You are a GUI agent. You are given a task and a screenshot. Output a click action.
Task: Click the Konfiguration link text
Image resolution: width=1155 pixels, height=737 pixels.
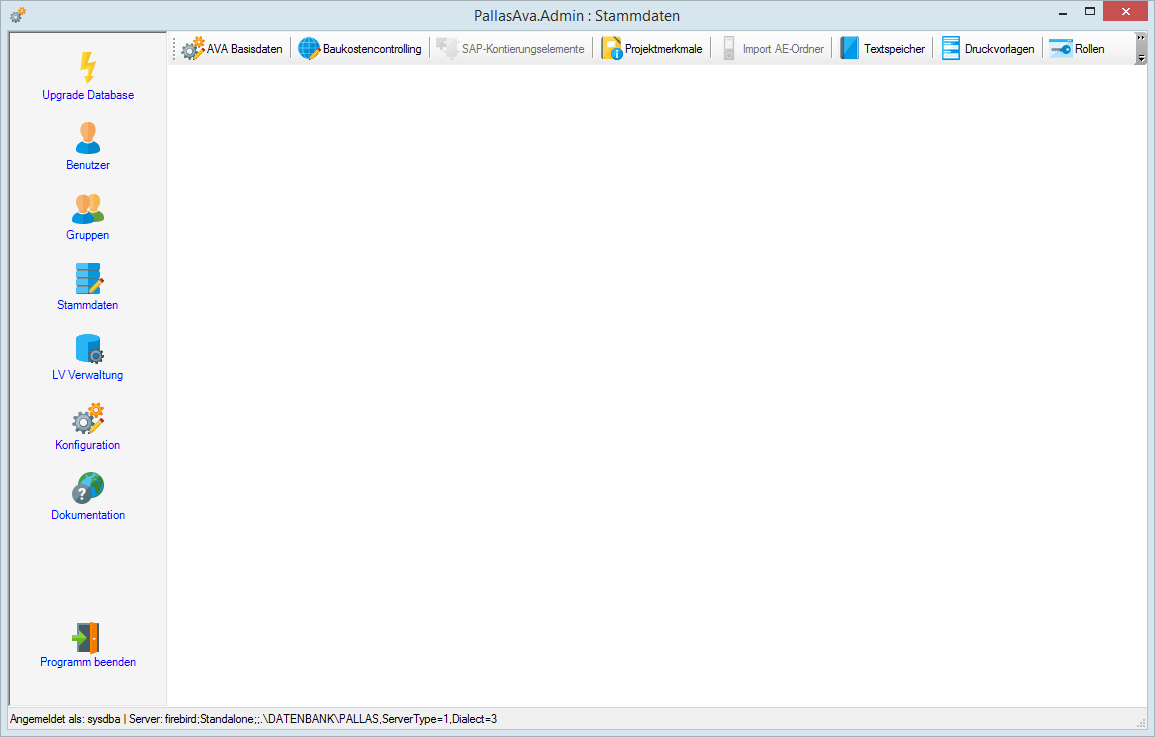88,445
